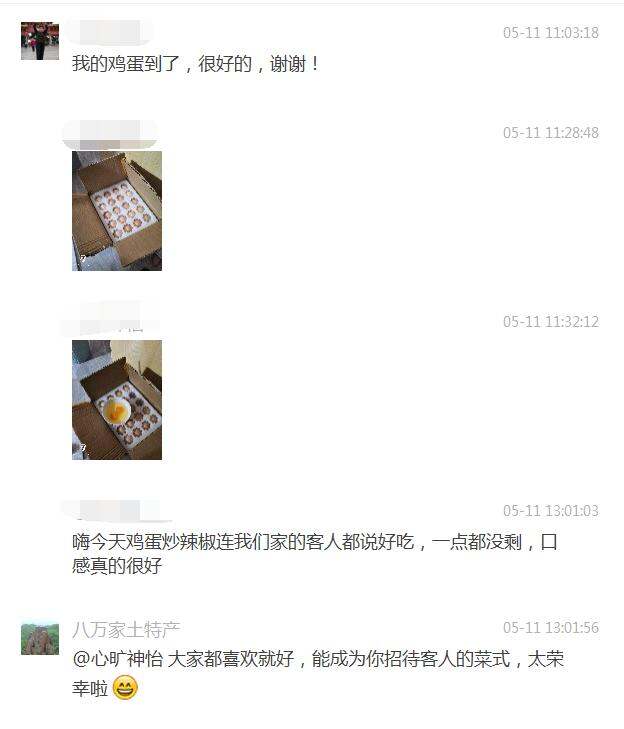Open the cracked egg bowl photo
Screen dimensions: 624x729
pyautogui.click(x=117, y=400)
